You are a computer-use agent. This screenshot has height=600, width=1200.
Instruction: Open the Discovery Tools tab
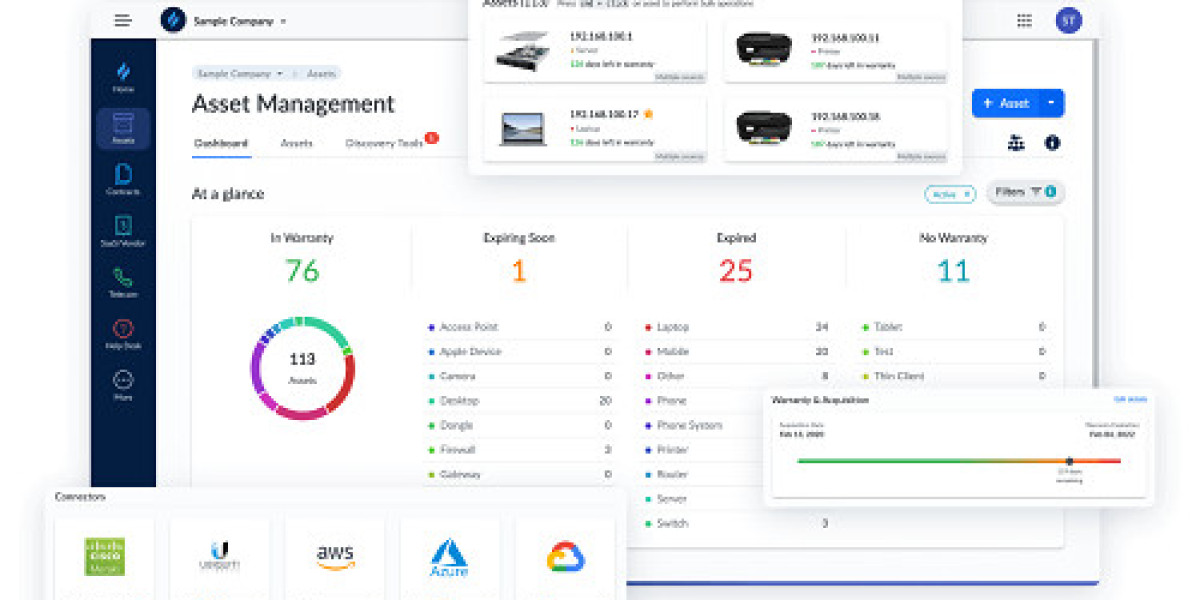click(x=385, y=143)
